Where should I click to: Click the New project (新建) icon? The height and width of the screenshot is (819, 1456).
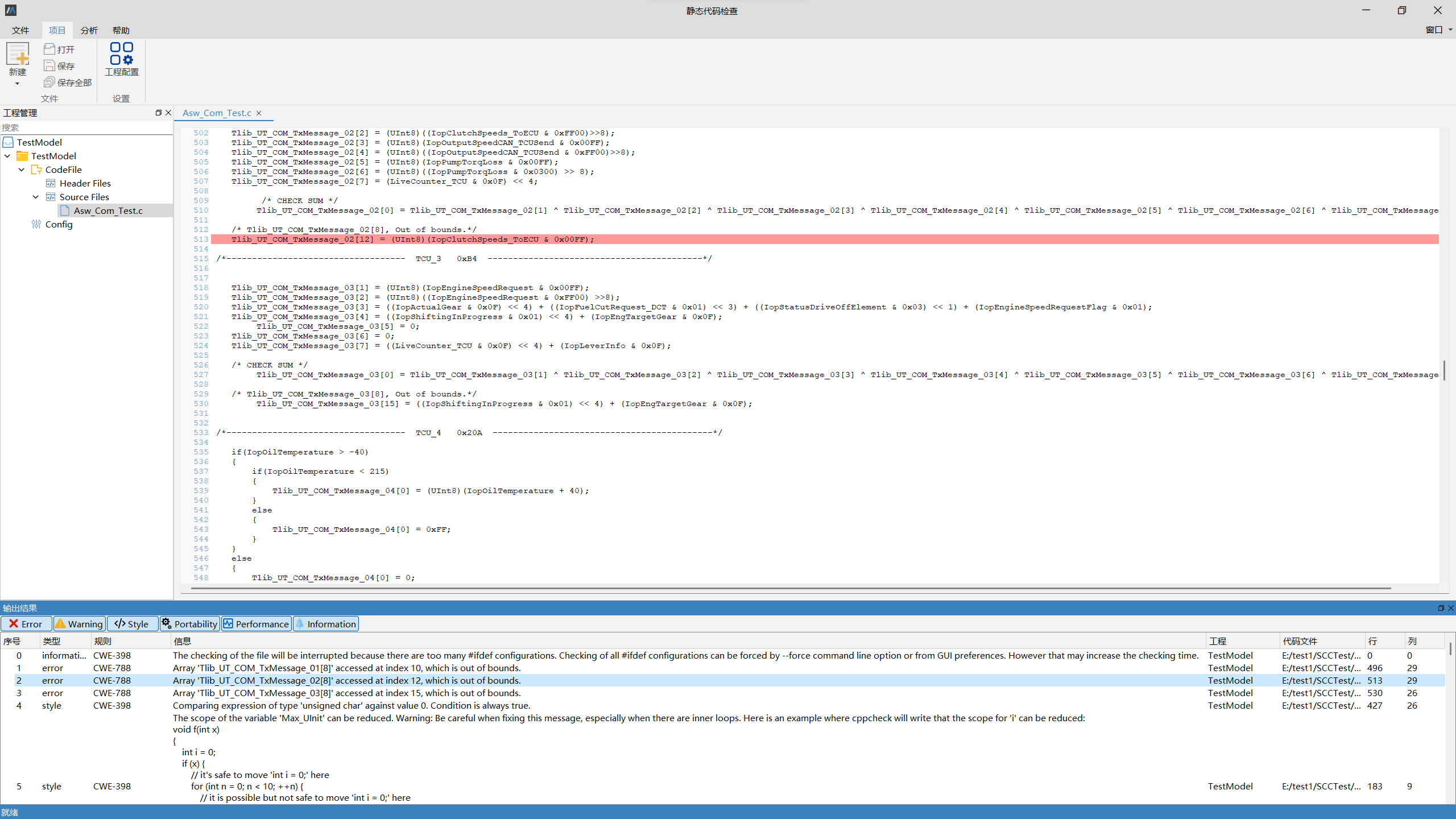click(x=18, y=55)
